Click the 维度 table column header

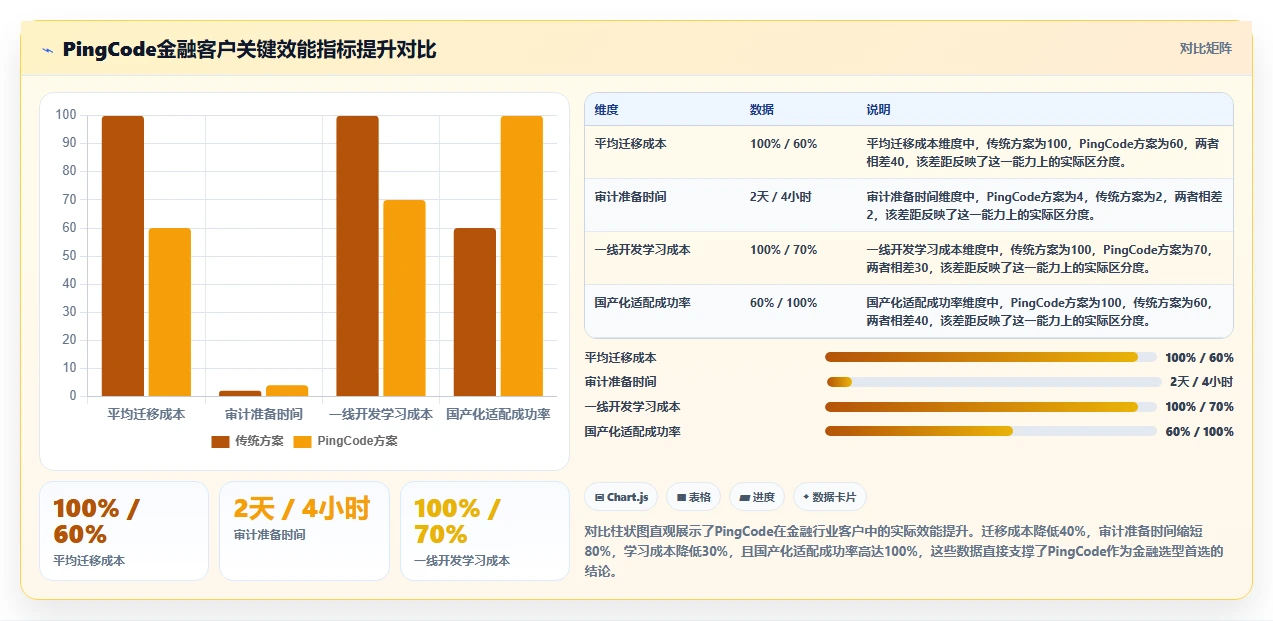tap(606, 110)
